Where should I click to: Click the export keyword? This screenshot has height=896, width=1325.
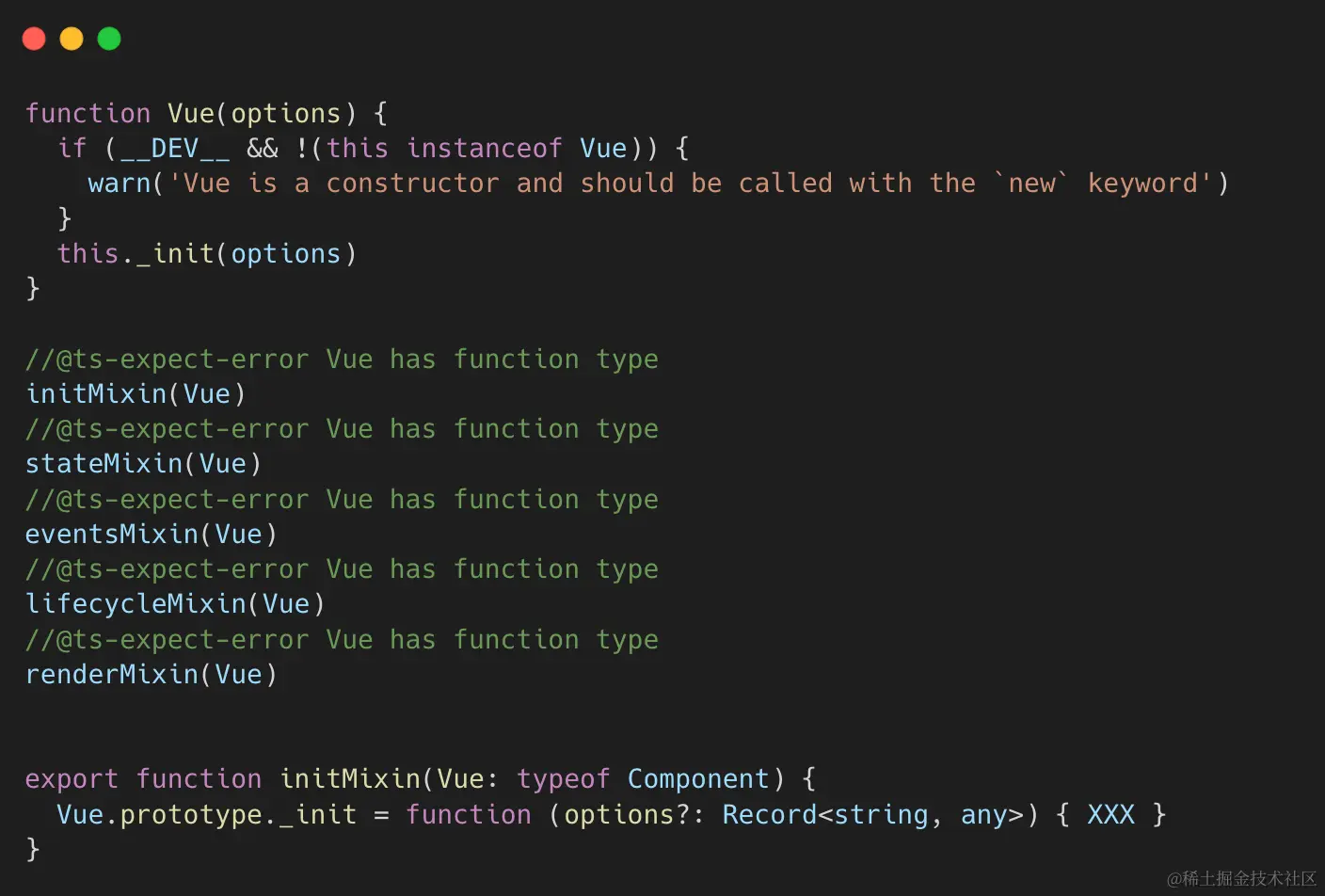click(72, 779)
